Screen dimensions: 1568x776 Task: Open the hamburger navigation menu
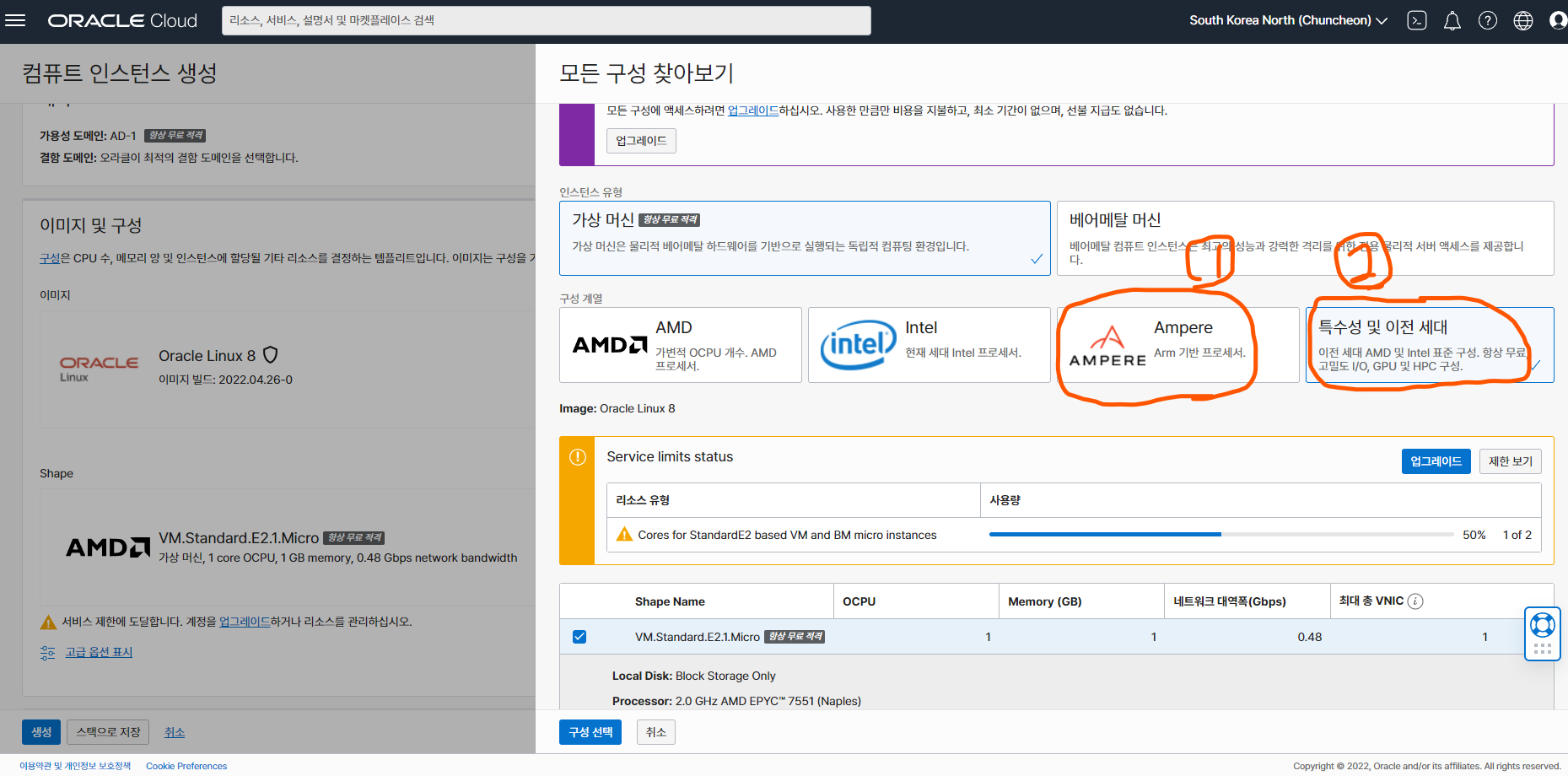(15, 20)
